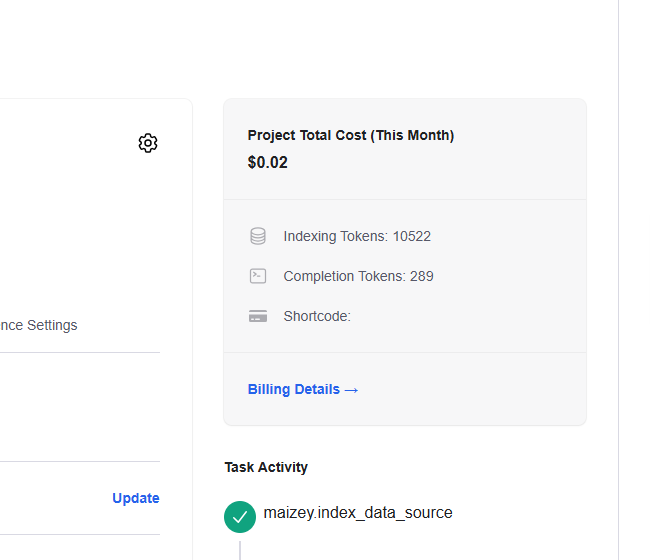The image size is (650, 560).
Task: Click the Task Activity heading
Action: 266,467
